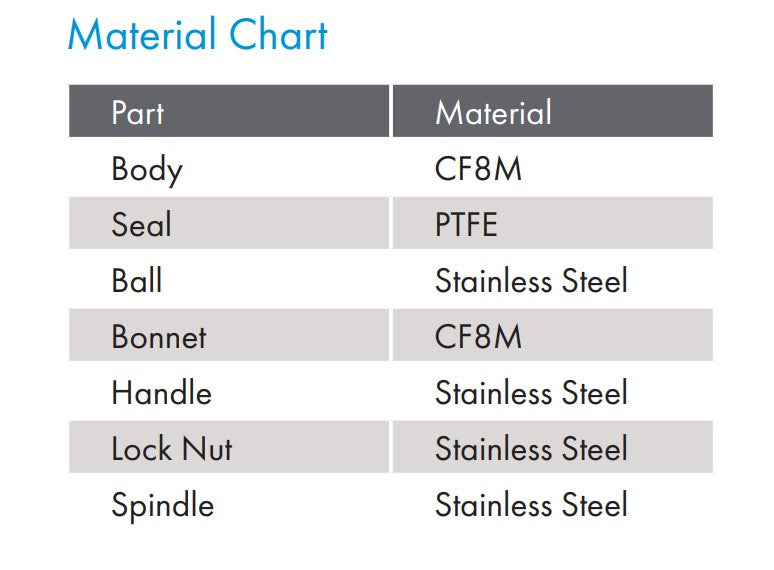774x570 pixels.
Task: Select Stainless Steel in the Spindle row
Action: [531, 505]
